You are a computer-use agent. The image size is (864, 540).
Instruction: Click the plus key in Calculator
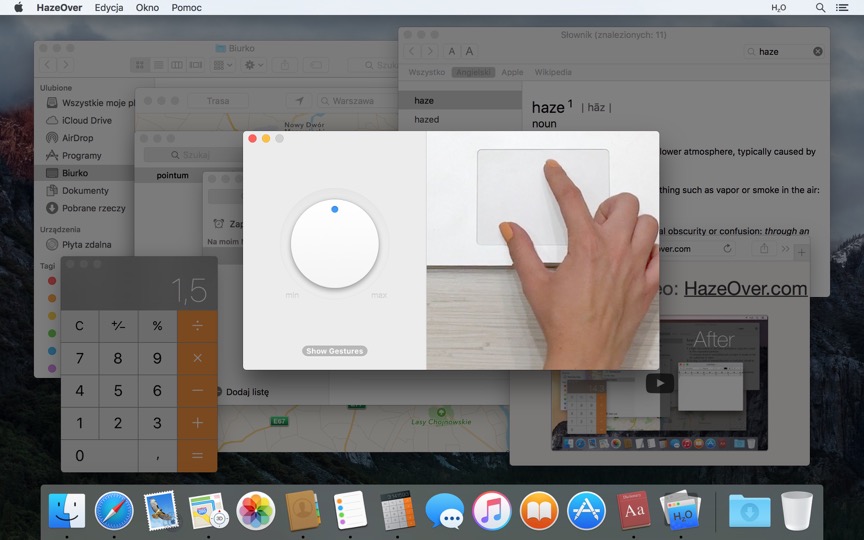pos(197,423)
